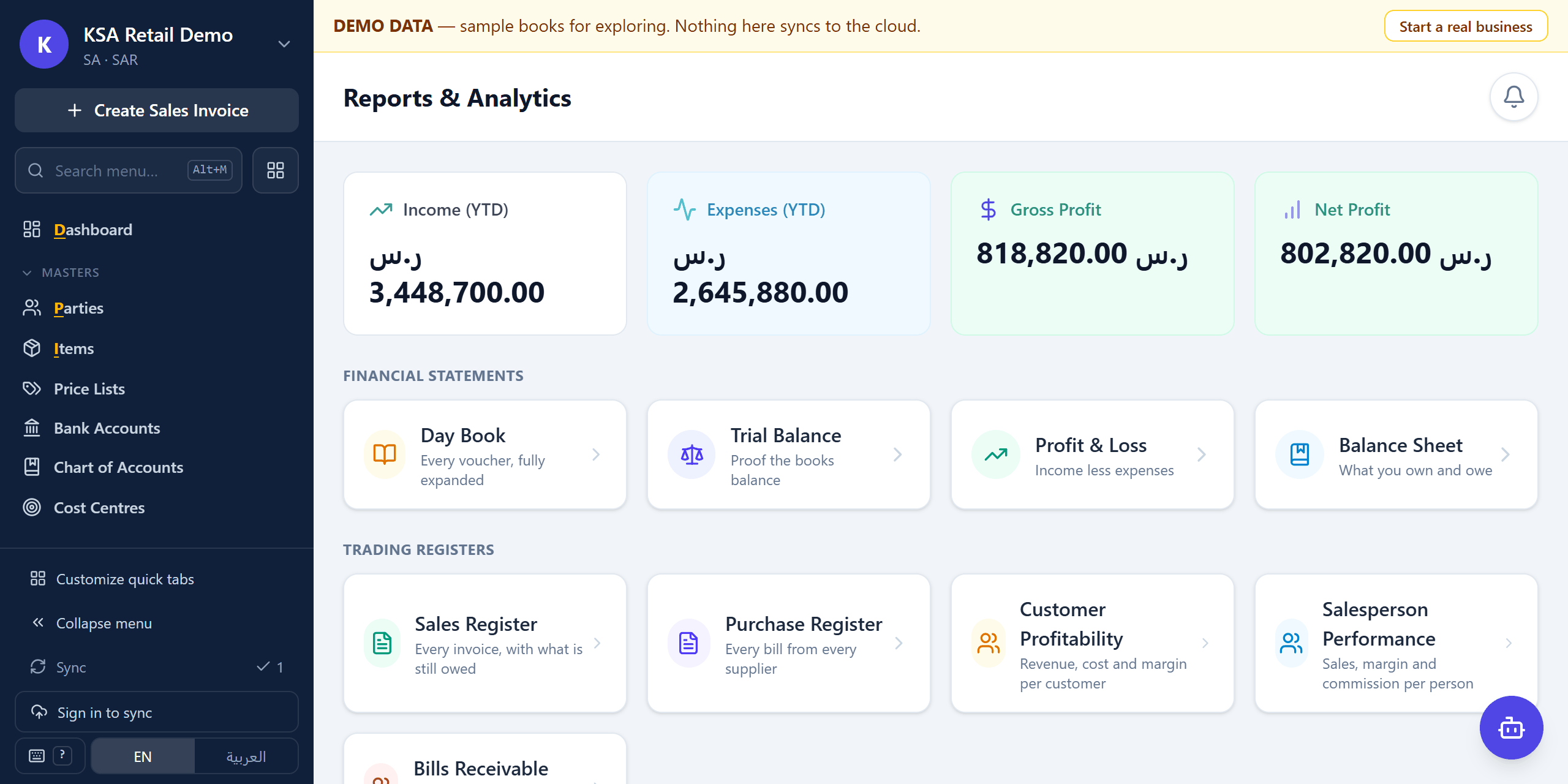Click the 802,820.00 net profit value
The height and width of the screenshot is (784, 1568).
pyautogui.click(x=1385, y=254)
